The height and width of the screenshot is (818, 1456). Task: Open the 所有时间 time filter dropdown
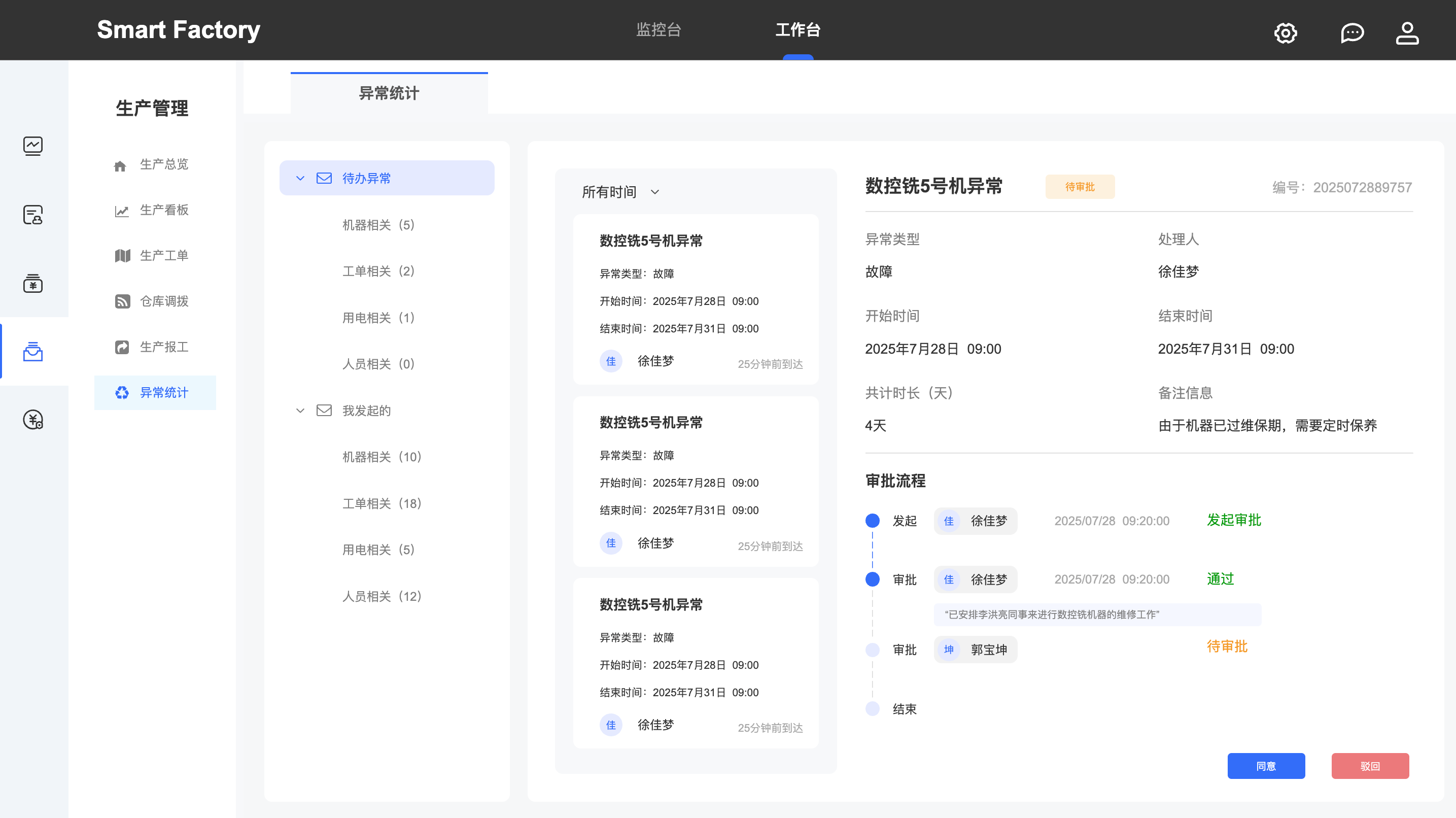point(620,192)
